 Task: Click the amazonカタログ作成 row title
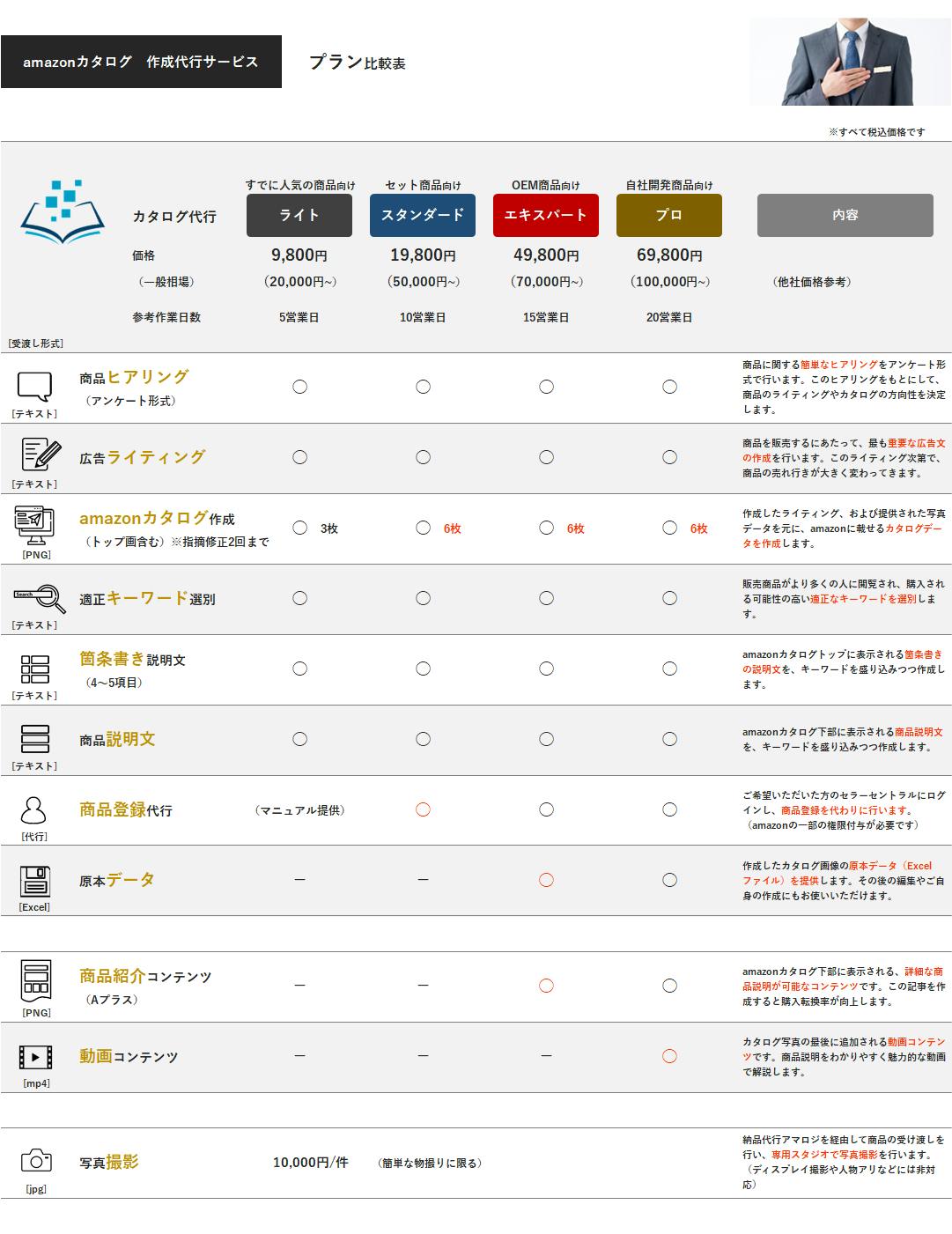coord(157,518)
